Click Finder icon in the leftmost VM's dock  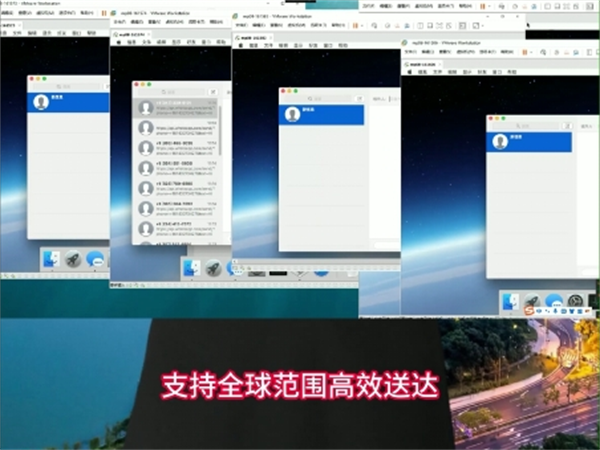49,259
